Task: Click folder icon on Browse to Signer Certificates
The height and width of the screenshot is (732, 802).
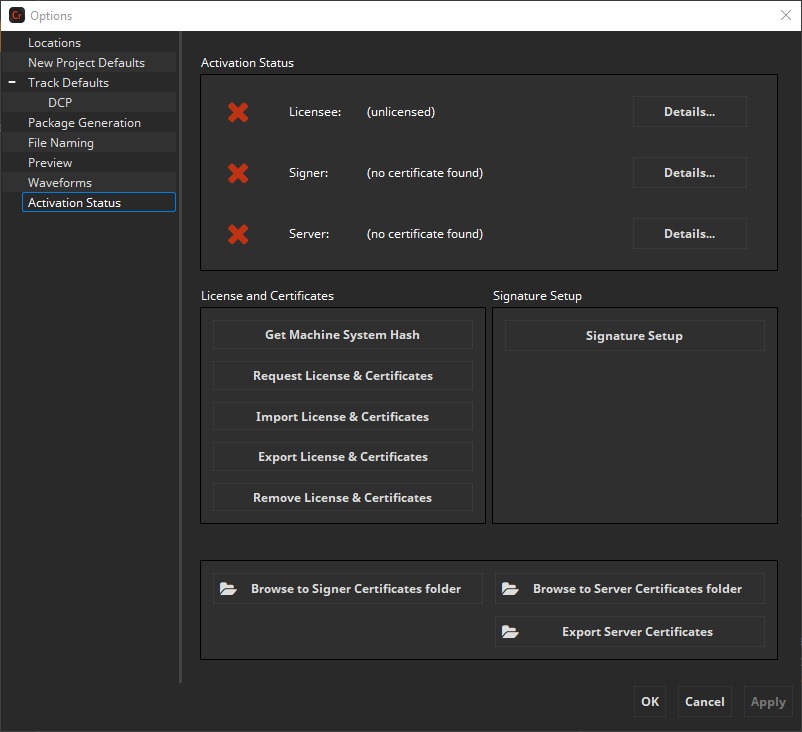Action: (x=229, y=589)
